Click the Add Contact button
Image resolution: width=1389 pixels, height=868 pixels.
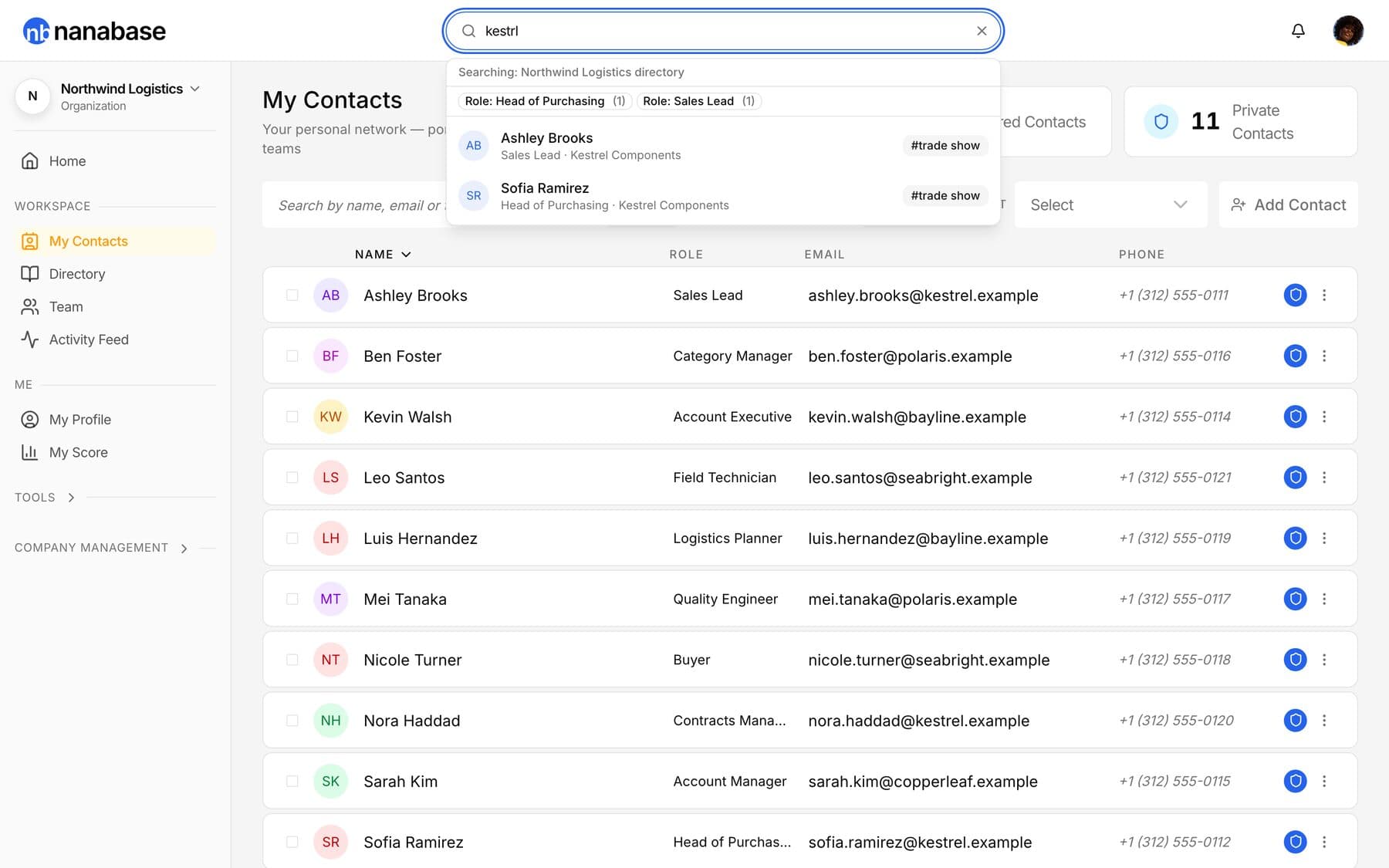coord(1288,204)
